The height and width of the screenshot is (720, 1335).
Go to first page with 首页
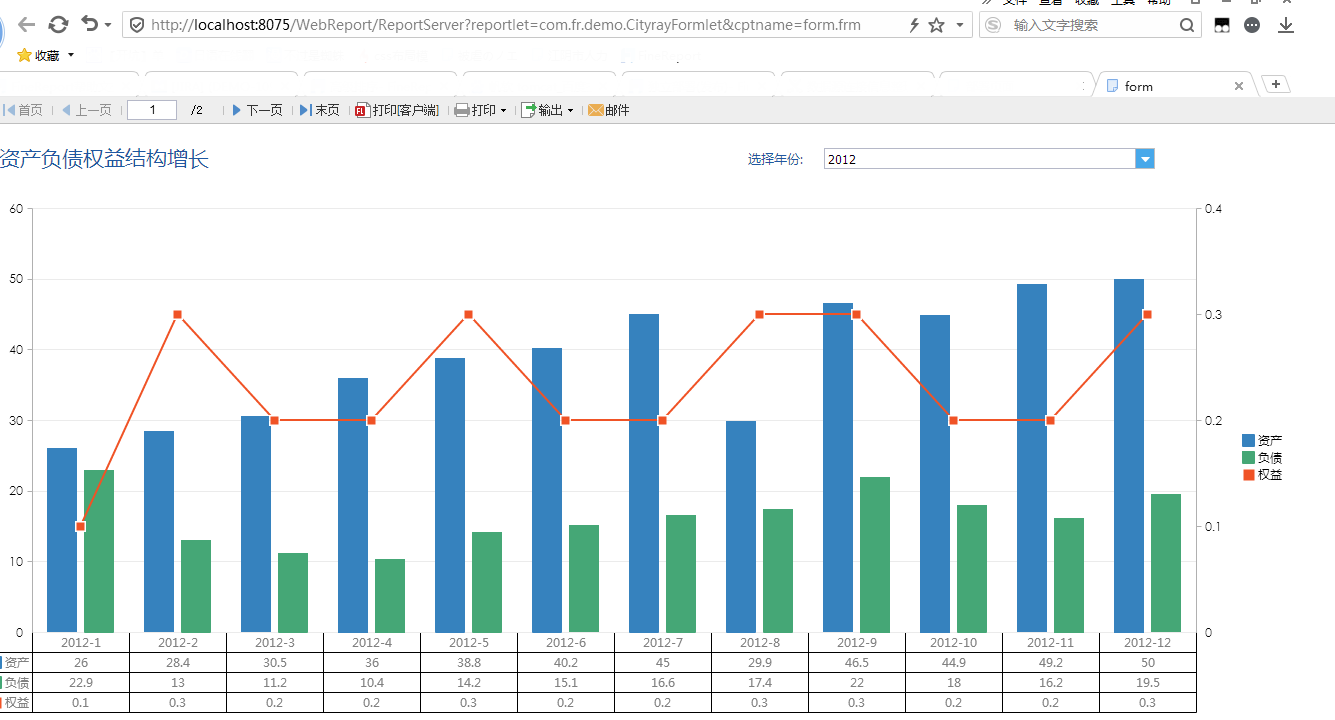pos(24,110)
